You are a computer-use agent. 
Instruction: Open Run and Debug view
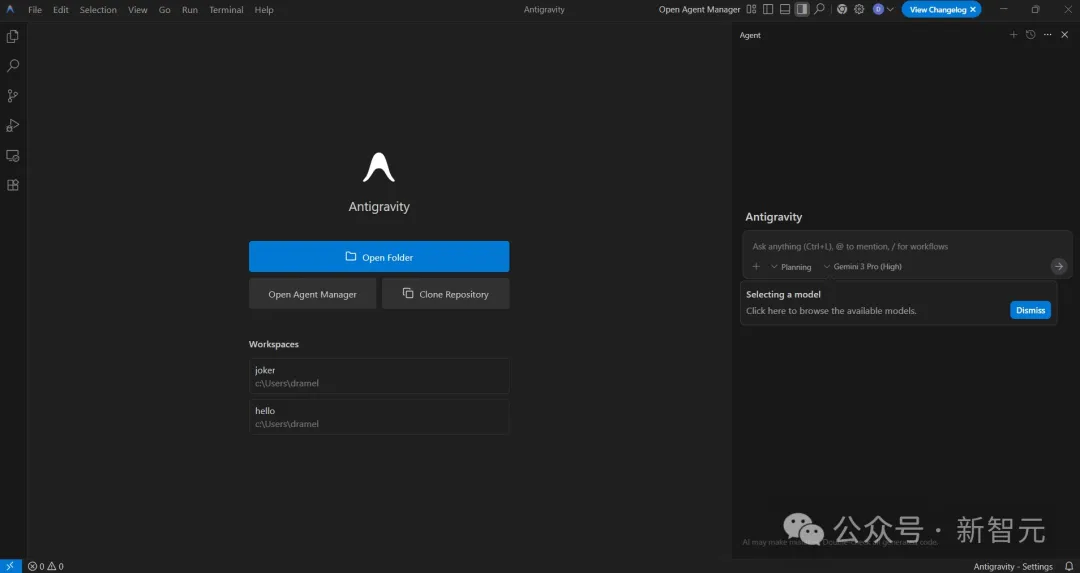point(13,126)
